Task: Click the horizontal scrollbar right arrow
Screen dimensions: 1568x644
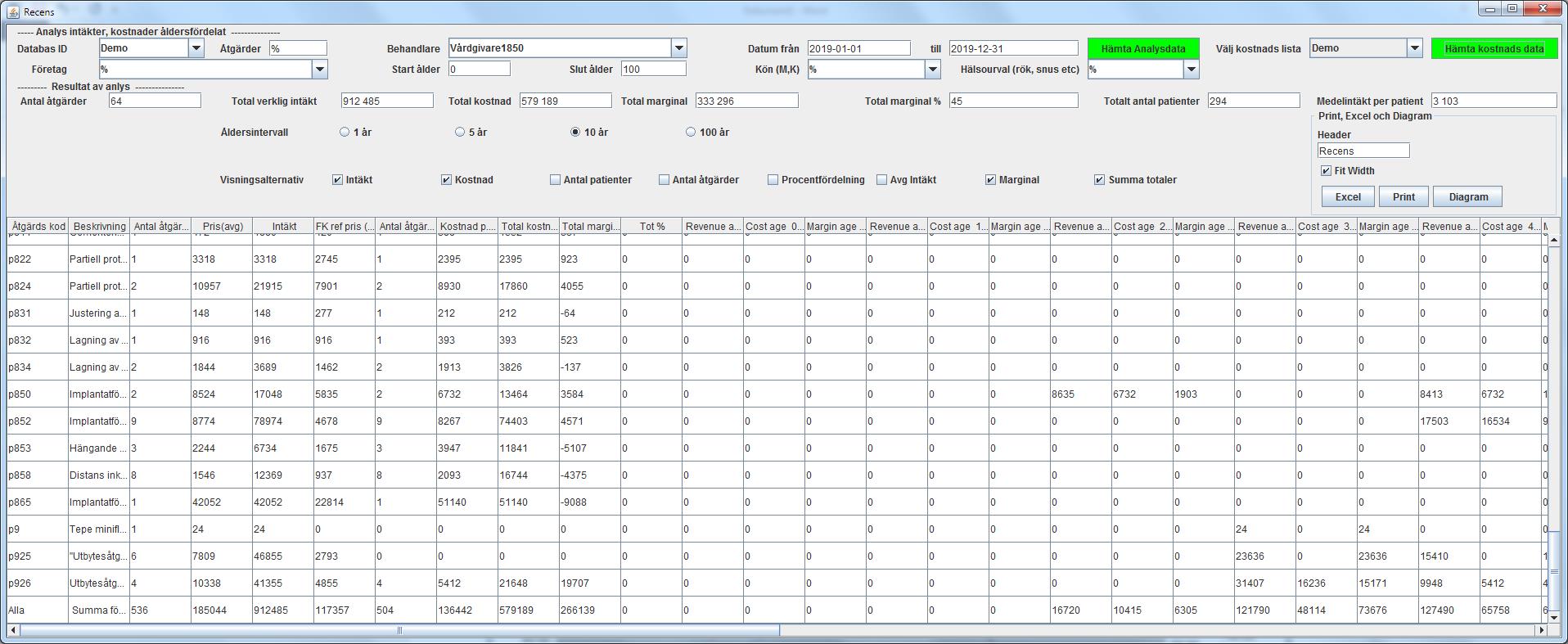Action: click(x=1541, y=630)
